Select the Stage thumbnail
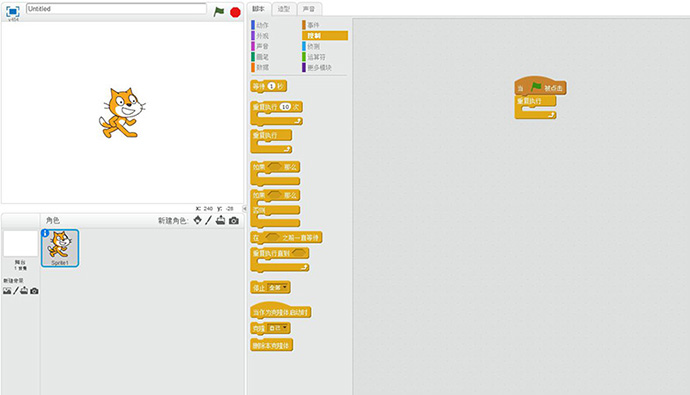The image size is (690, 395). point(20,243)
